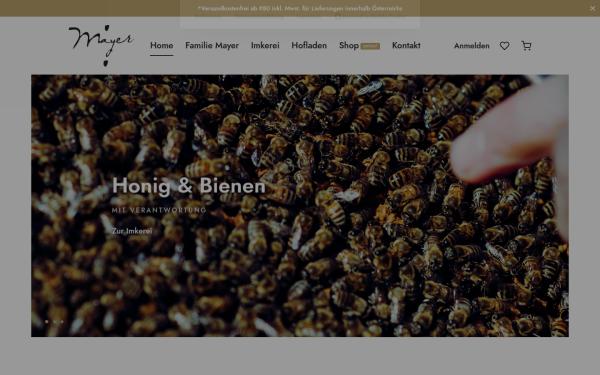Open the Imkerei menu item
This screenshot has width=600, height=375.
(265, 46)
